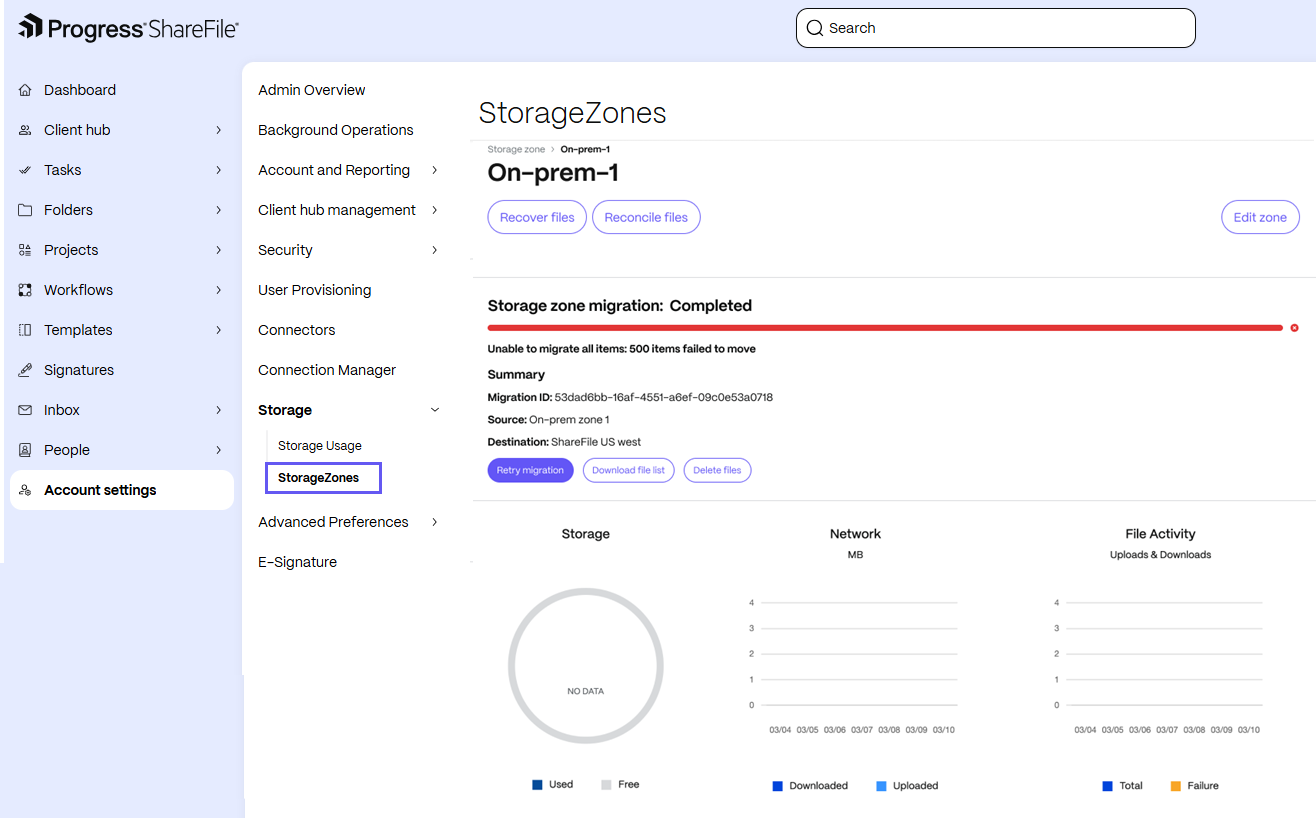The height and width of the screenshot is (818, 1316).
Task: Click the Client hub people icon
Action: pos(25,130)
